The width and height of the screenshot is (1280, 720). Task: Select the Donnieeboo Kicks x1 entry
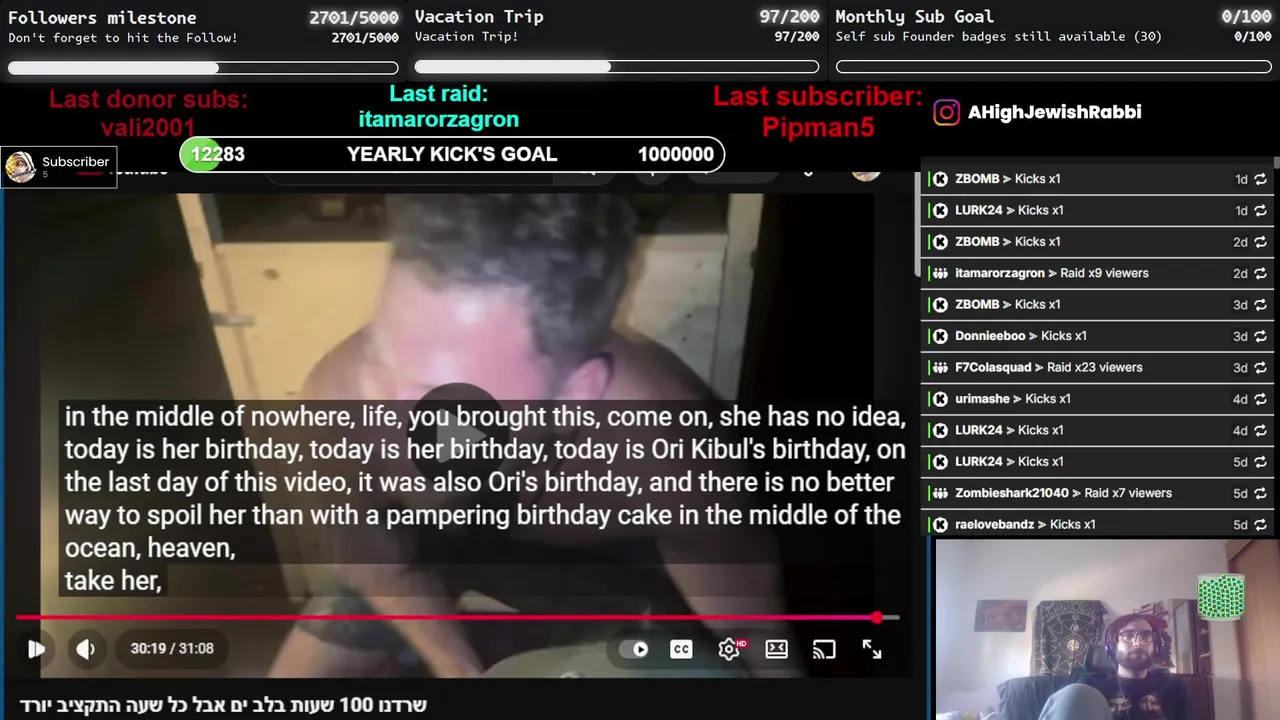click(x=1097, y=336)
